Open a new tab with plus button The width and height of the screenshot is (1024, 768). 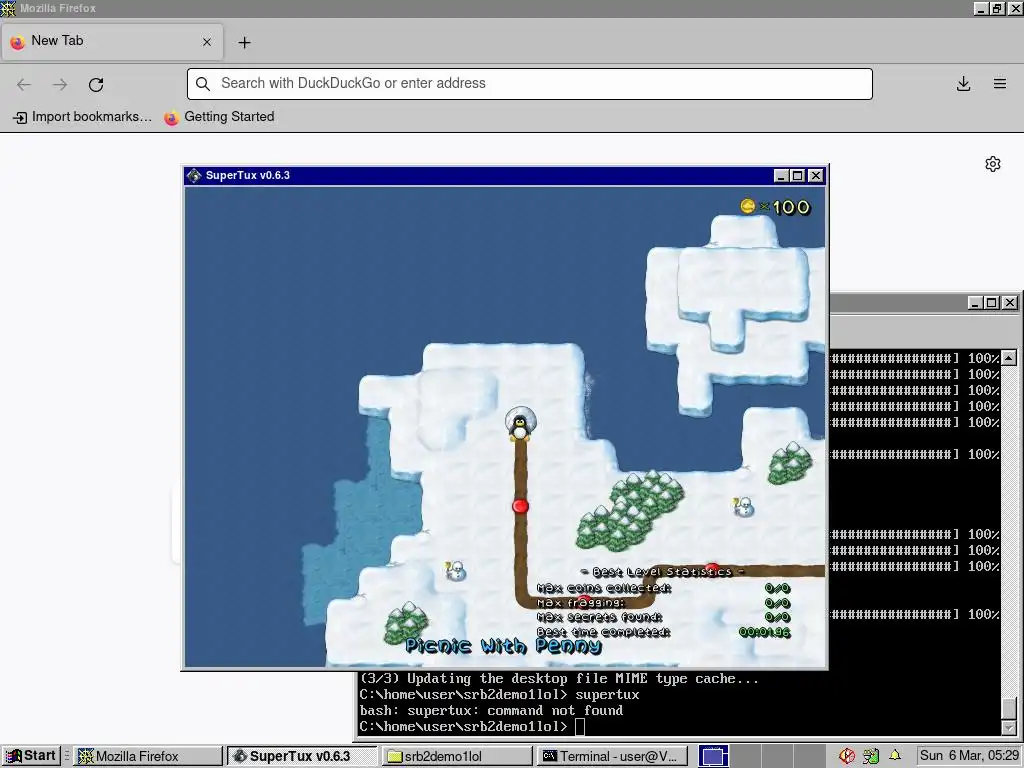tap(244, 42)
